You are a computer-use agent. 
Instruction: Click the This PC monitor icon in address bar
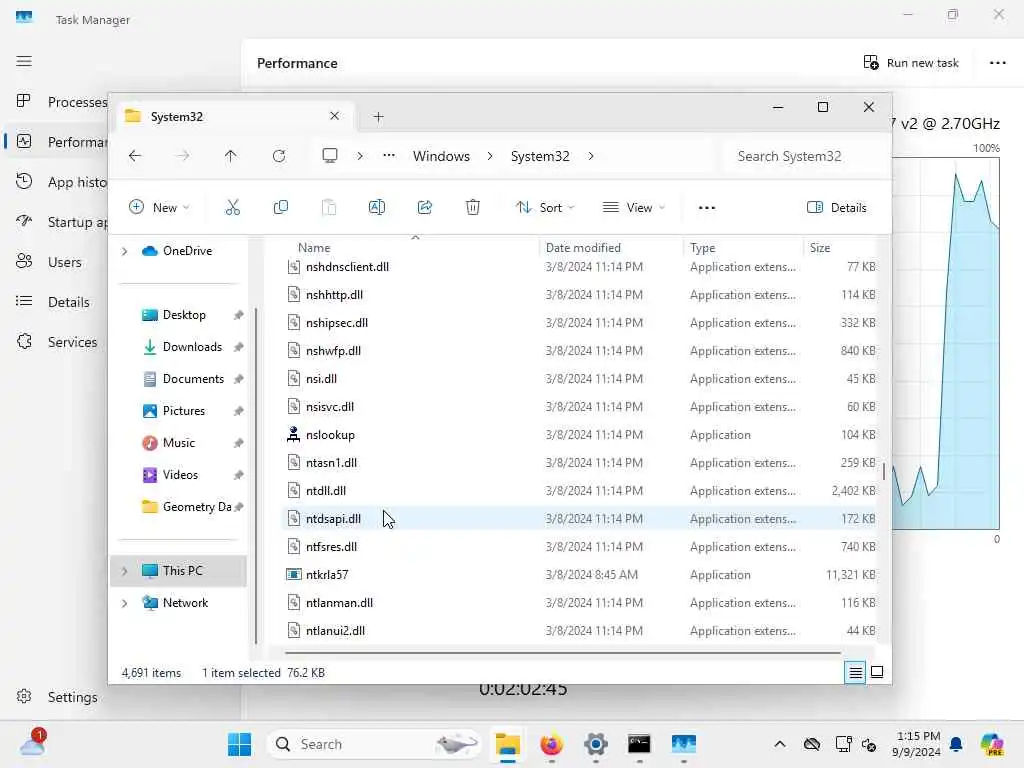pos(330,155)
